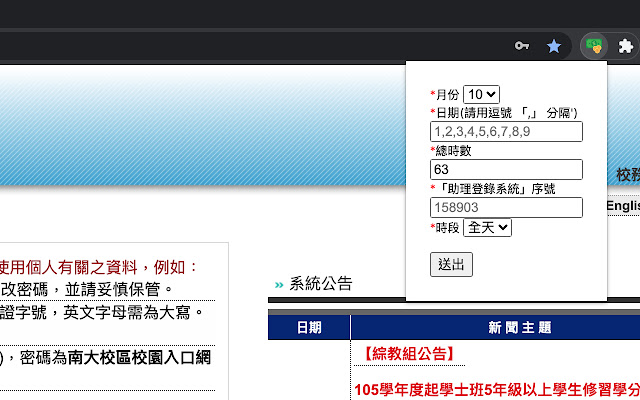Click the 助理登錄系統 序號 input field
Image resolution: width=640 pixels, height=400 pixels.
pos(506,207)
